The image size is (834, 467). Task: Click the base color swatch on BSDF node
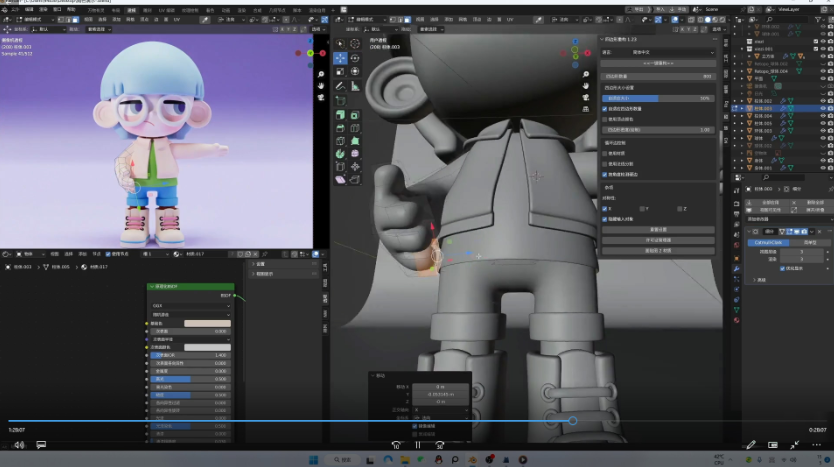pyautogui.click(x=207, y=323)
